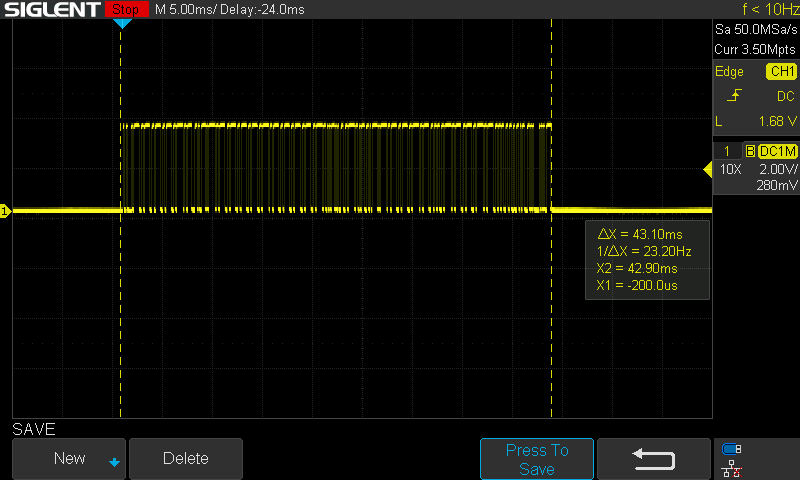Click the channel 1 number box
The height and width of the screenshot is (480, 800).
tap(727, 151)
